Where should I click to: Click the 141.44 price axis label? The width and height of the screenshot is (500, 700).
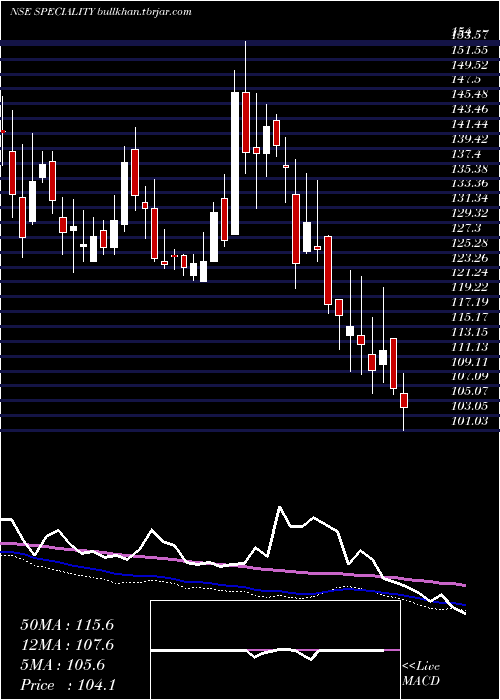click(x=469, y=125)
